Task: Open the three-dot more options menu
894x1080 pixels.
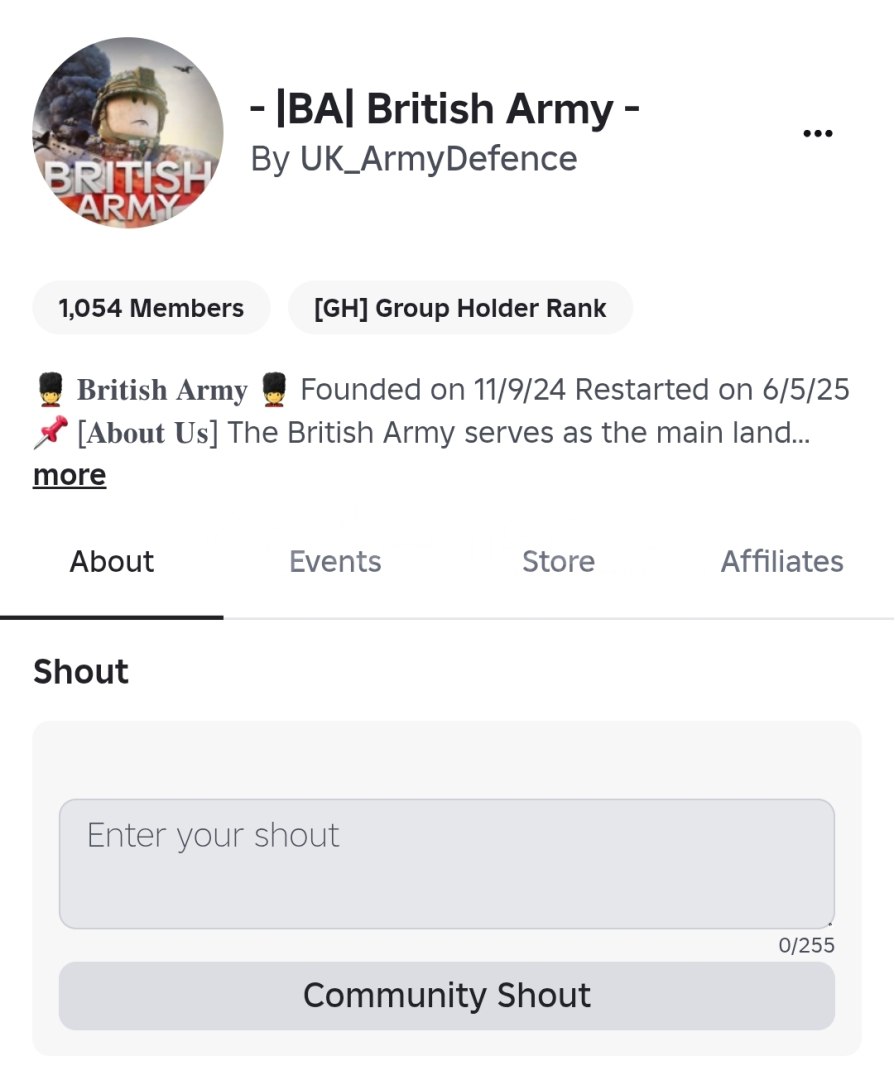Action: (818, 134)
